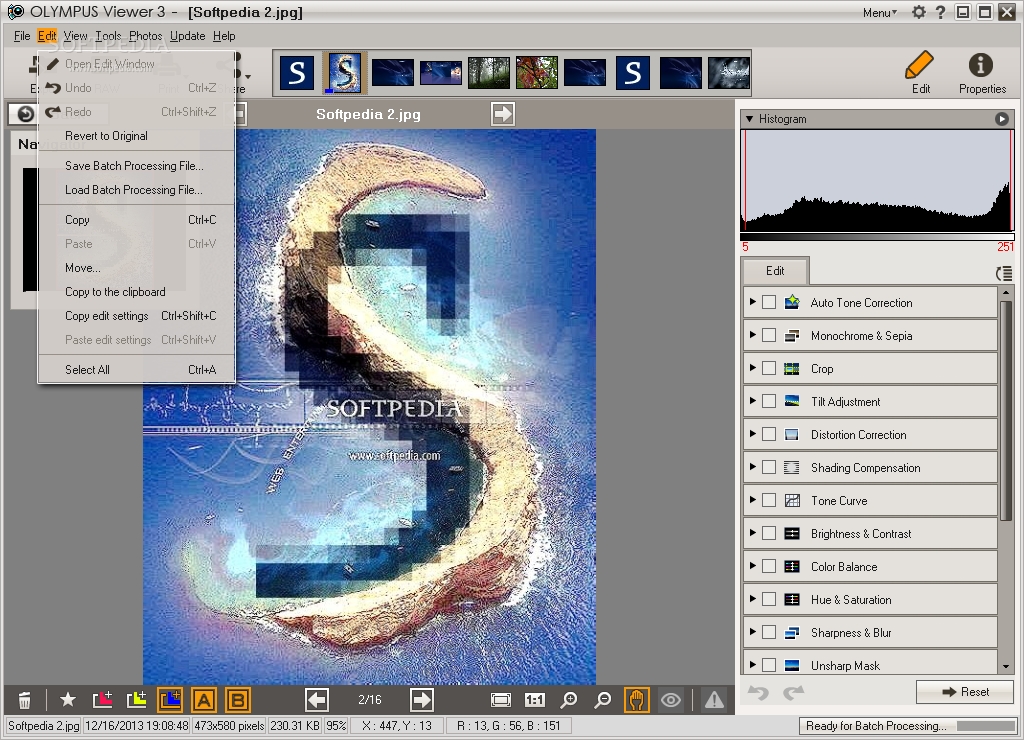Expand Tilt Adjustment section
1024x740 pixels.
point(752,400)
